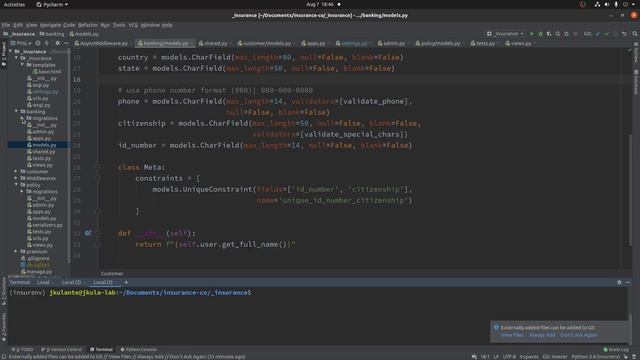Open the Refactor menu
Viewport: 640px width, 360px height.
tap(88, 25)
